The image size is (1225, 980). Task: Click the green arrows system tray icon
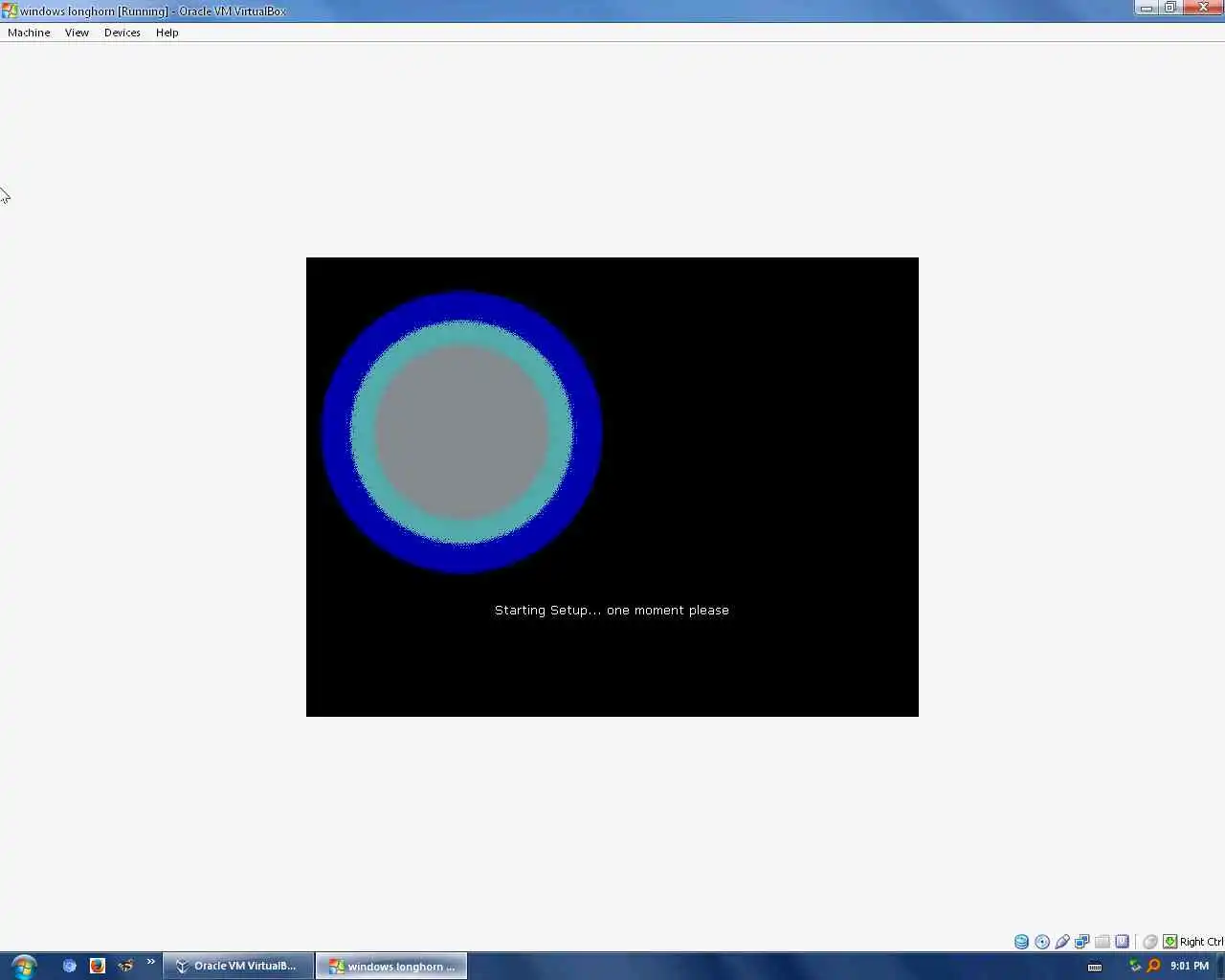1135,966
